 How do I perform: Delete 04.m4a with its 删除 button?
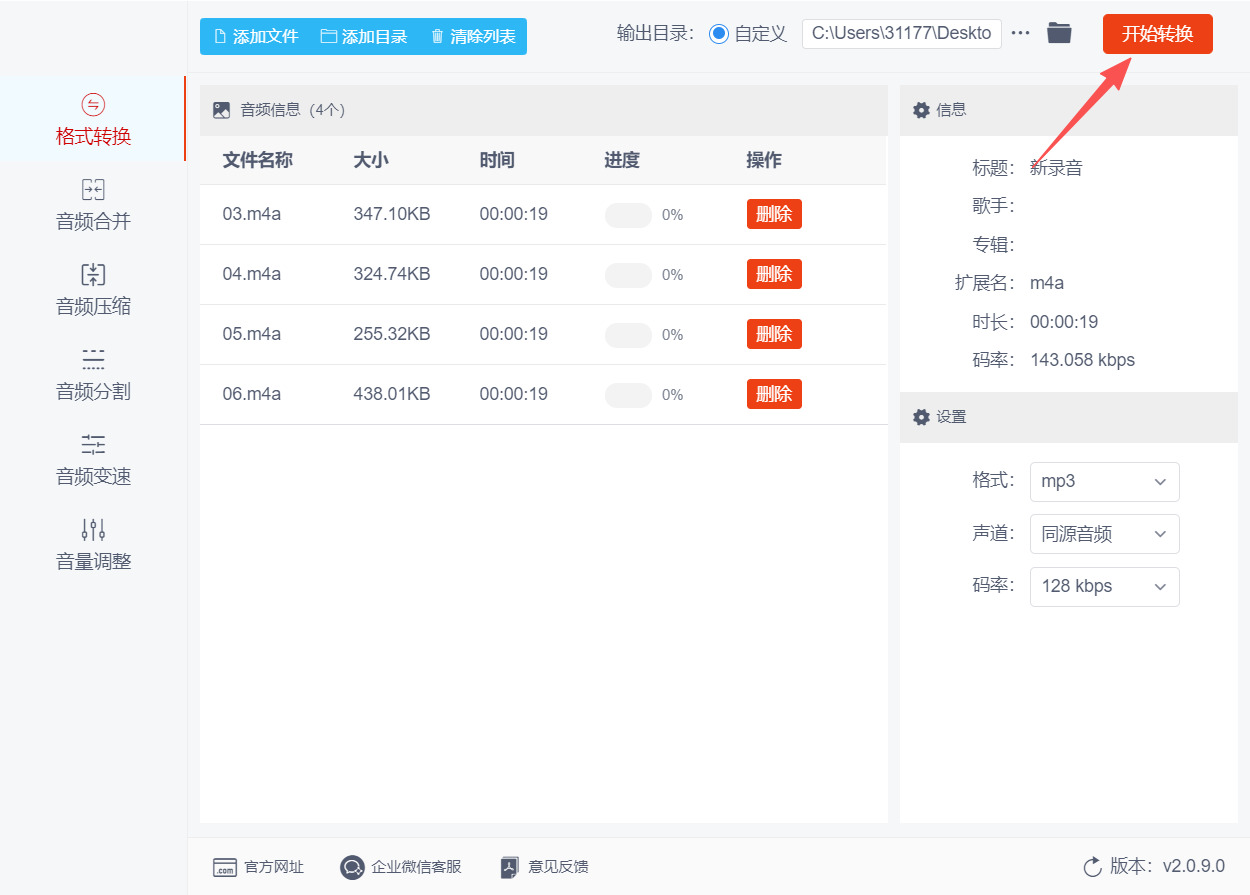click(x=774, y=274)
